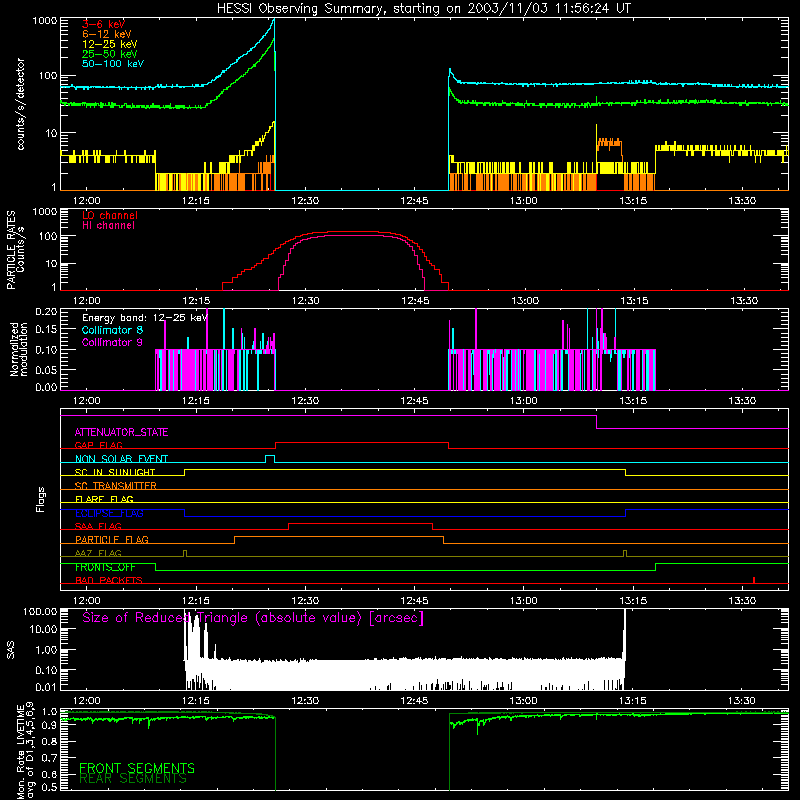Click 12:45 tick label under modulation panel
The width and height of the screenshot is (800, 800).
click(x=414, y=401)
